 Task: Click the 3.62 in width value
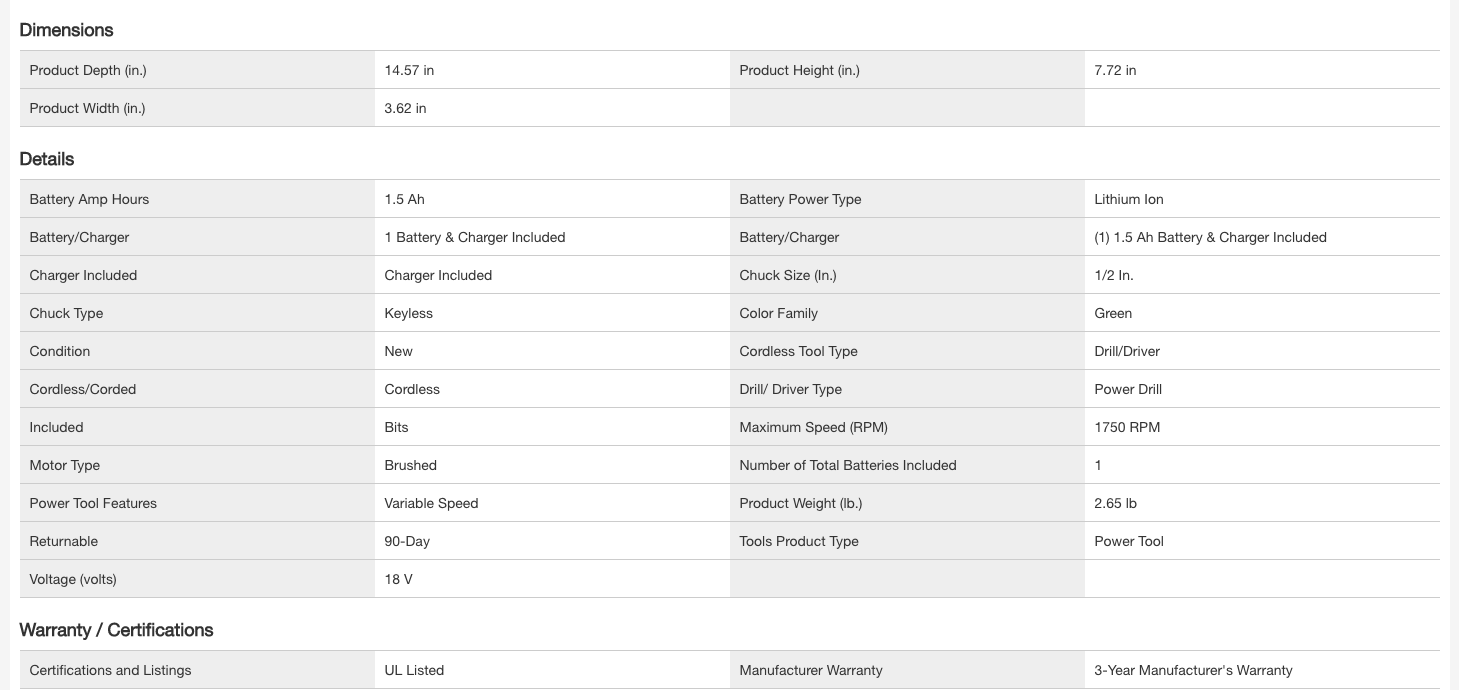point(405,108)
